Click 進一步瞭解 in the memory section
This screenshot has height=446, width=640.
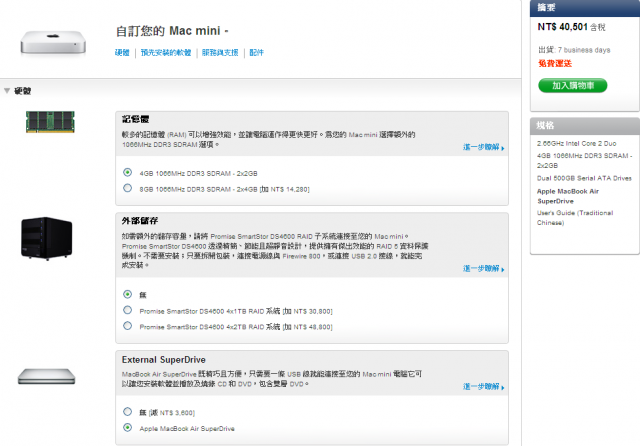click(x=484, y=147)
